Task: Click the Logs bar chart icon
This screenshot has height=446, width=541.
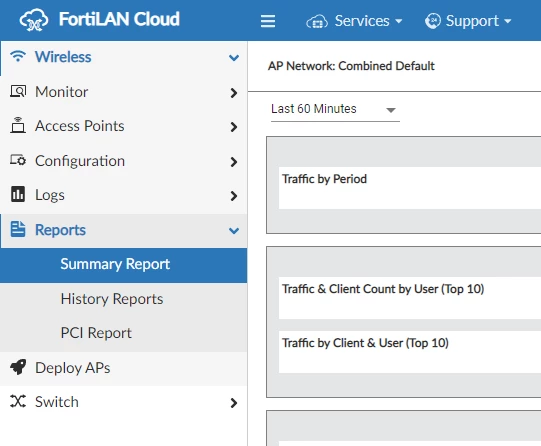Action: (18, 194)
